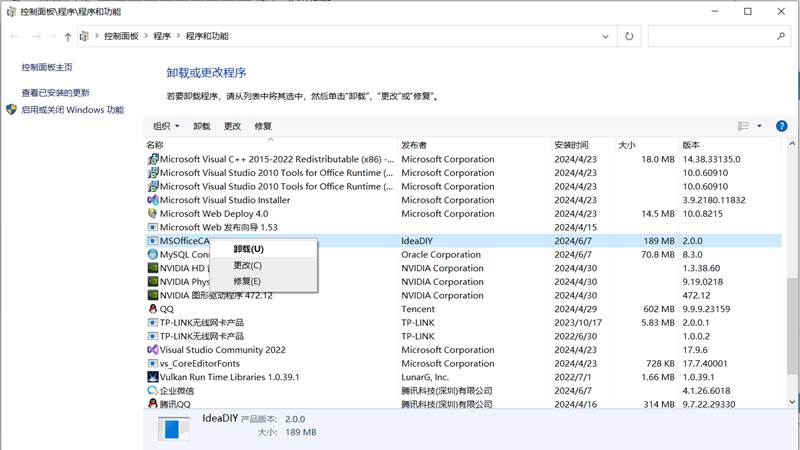The width and height of the screenshot is (800, 450).
Task: Choose 更改(C) in context menu
Action: (x=263, y=265)
